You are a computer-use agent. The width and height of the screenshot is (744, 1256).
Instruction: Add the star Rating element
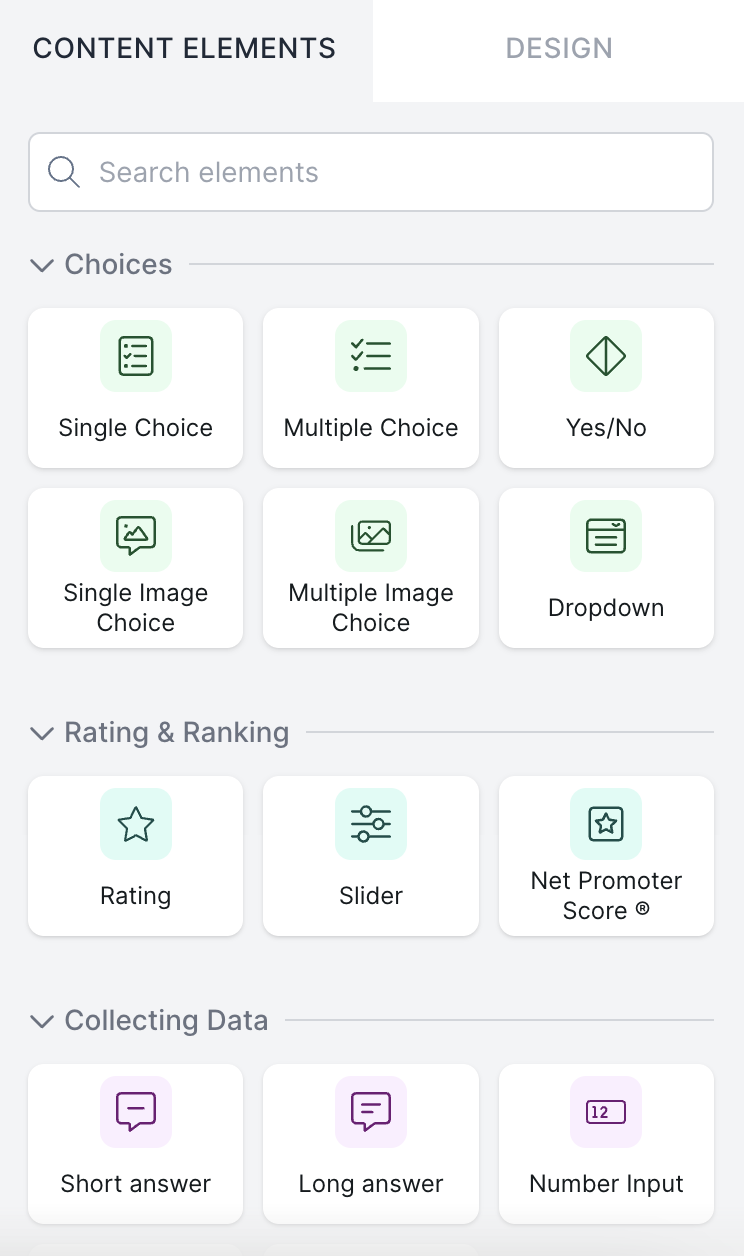135,855
